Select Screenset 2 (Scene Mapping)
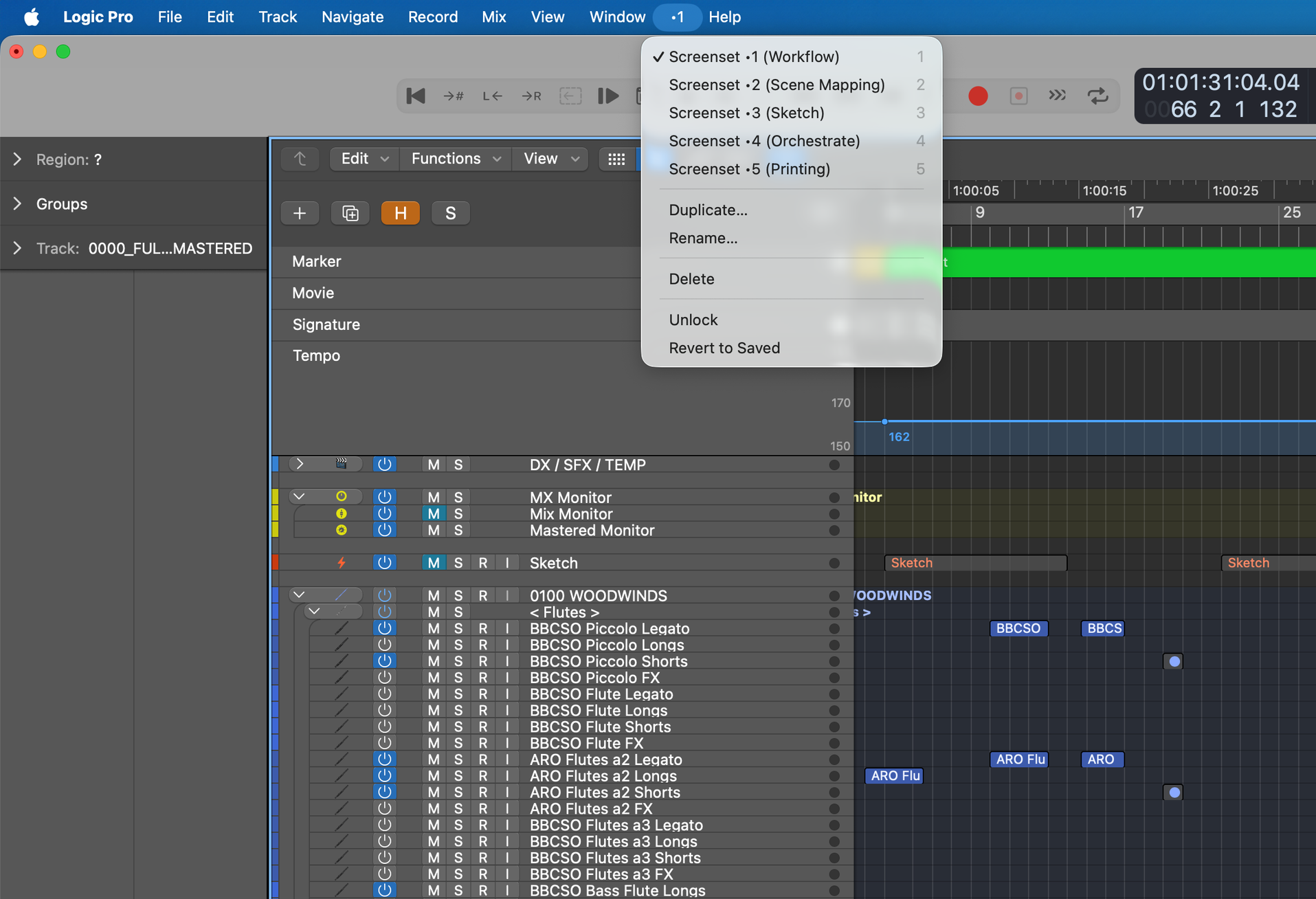 pyautogui.click(x=791, y=85)
